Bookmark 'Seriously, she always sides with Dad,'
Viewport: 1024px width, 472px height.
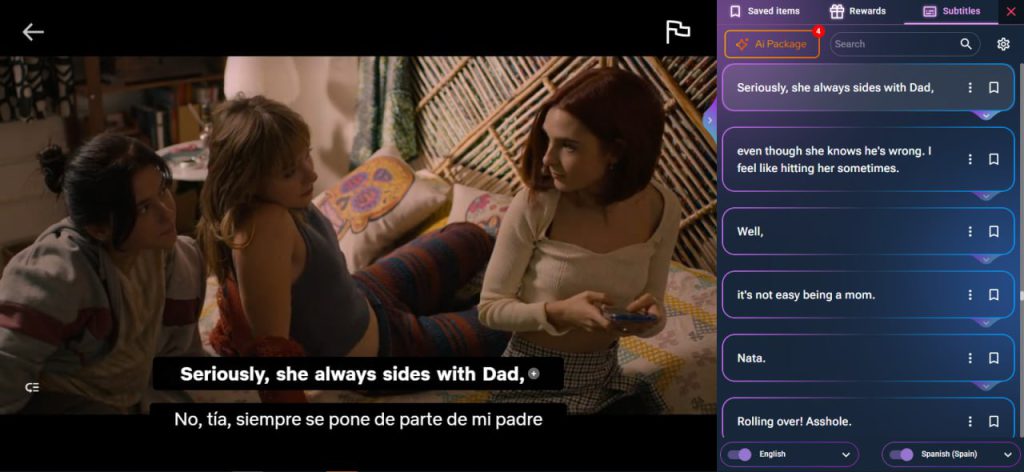coord(993,87)
